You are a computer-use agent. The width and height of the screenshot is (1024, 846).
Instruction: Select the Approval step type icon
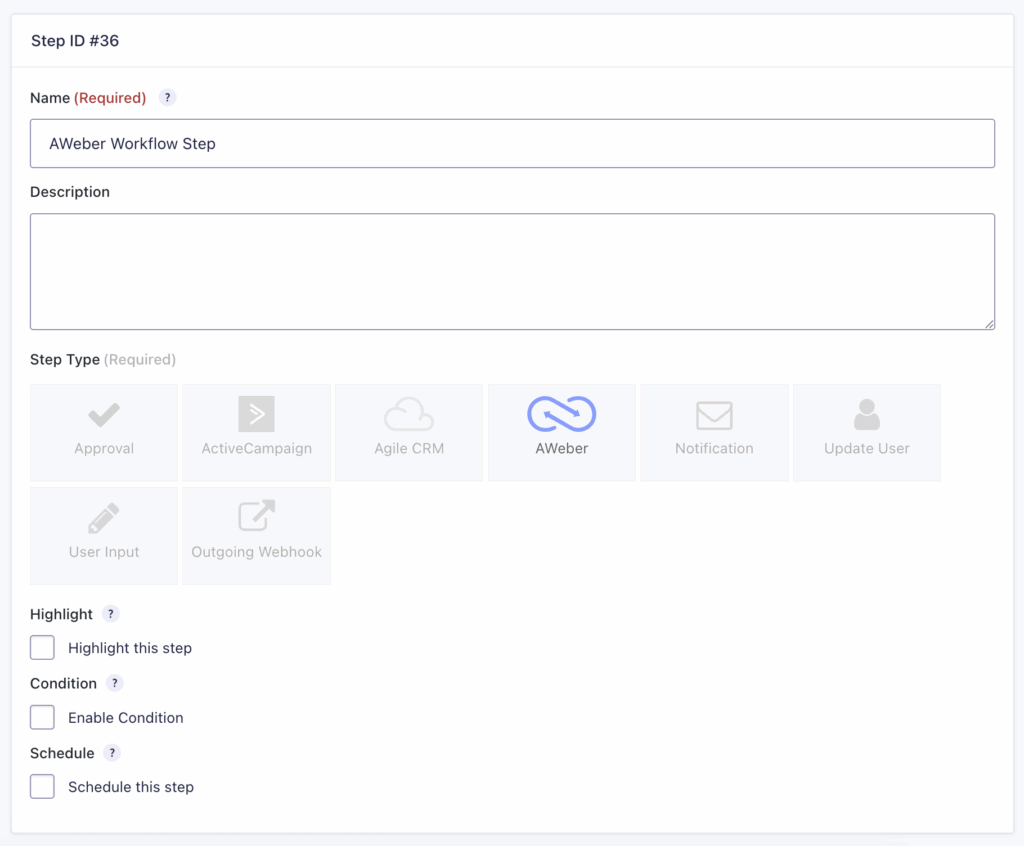click(103, 430)
